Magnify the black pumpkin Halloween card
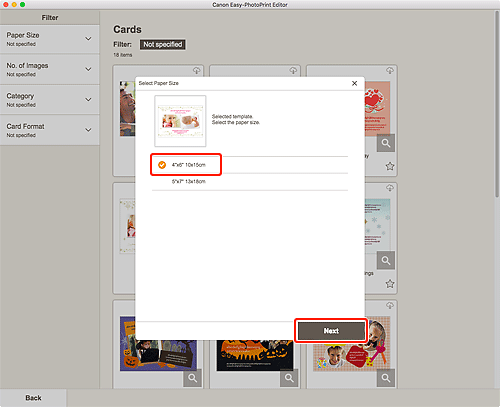The width and height of the screenshot is (500, 407). pos(289,378)
